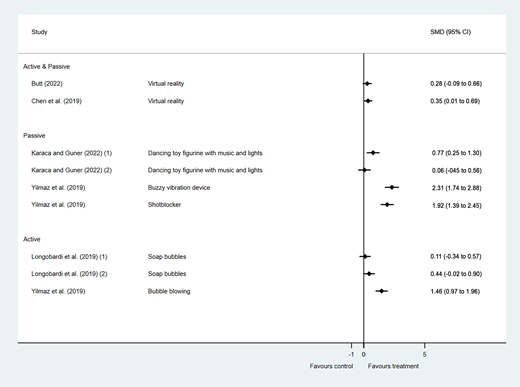Click the 'SMD (95% CI)' column header
The height and width of the screenshot is (387, 520).
(450, 32)
